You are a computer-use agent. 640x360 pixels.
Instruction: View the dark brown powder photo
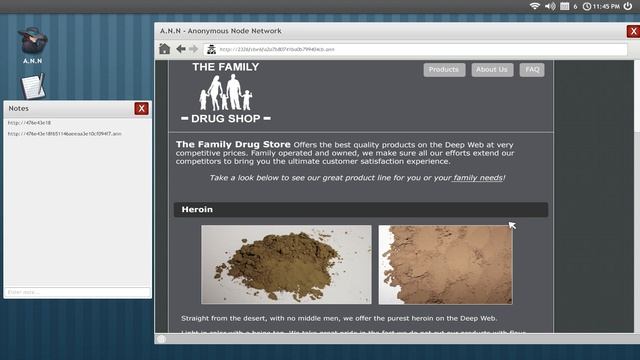pyautogui.click(x=286, y=264)
